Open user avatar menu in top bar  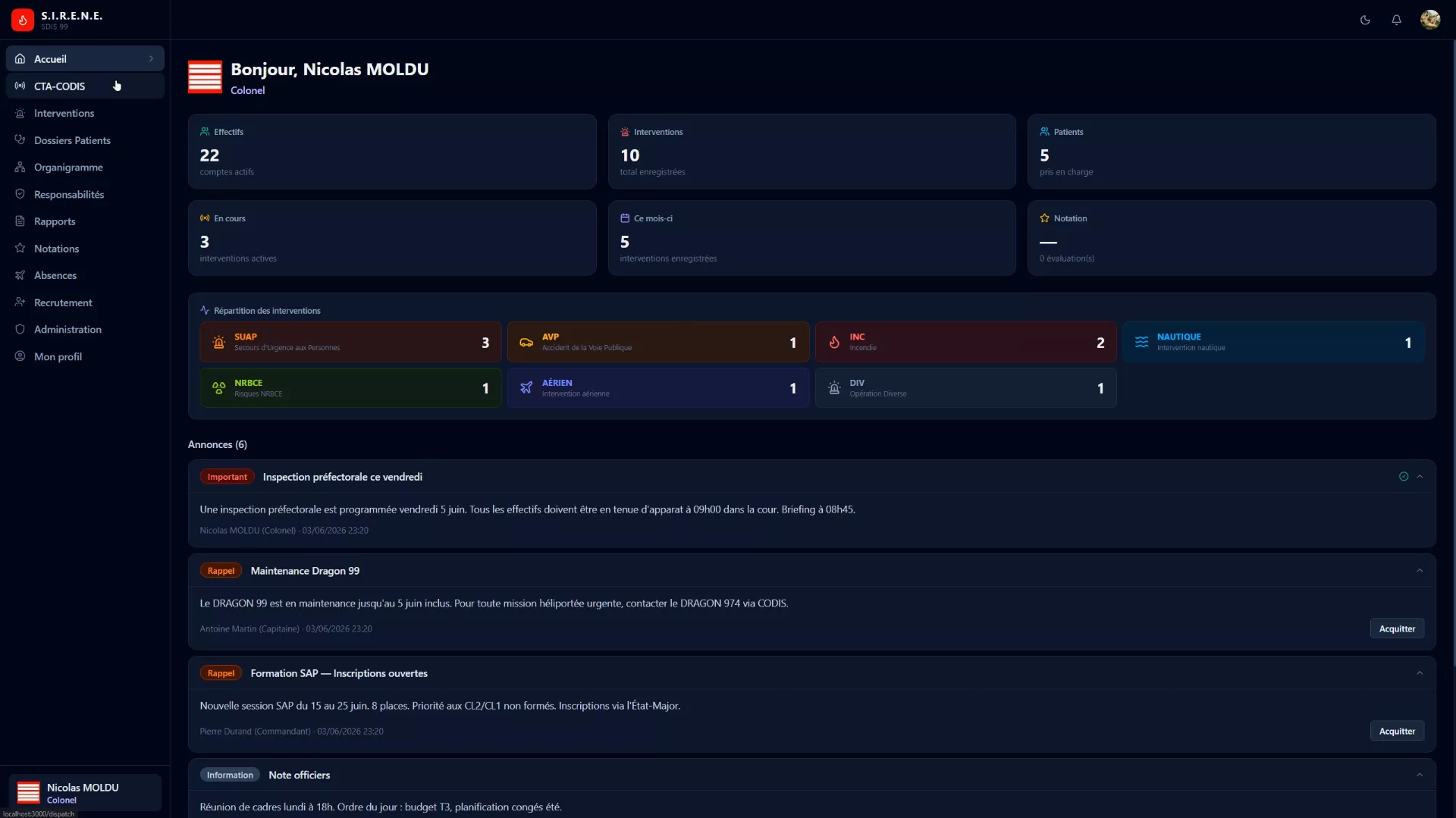1430,20
